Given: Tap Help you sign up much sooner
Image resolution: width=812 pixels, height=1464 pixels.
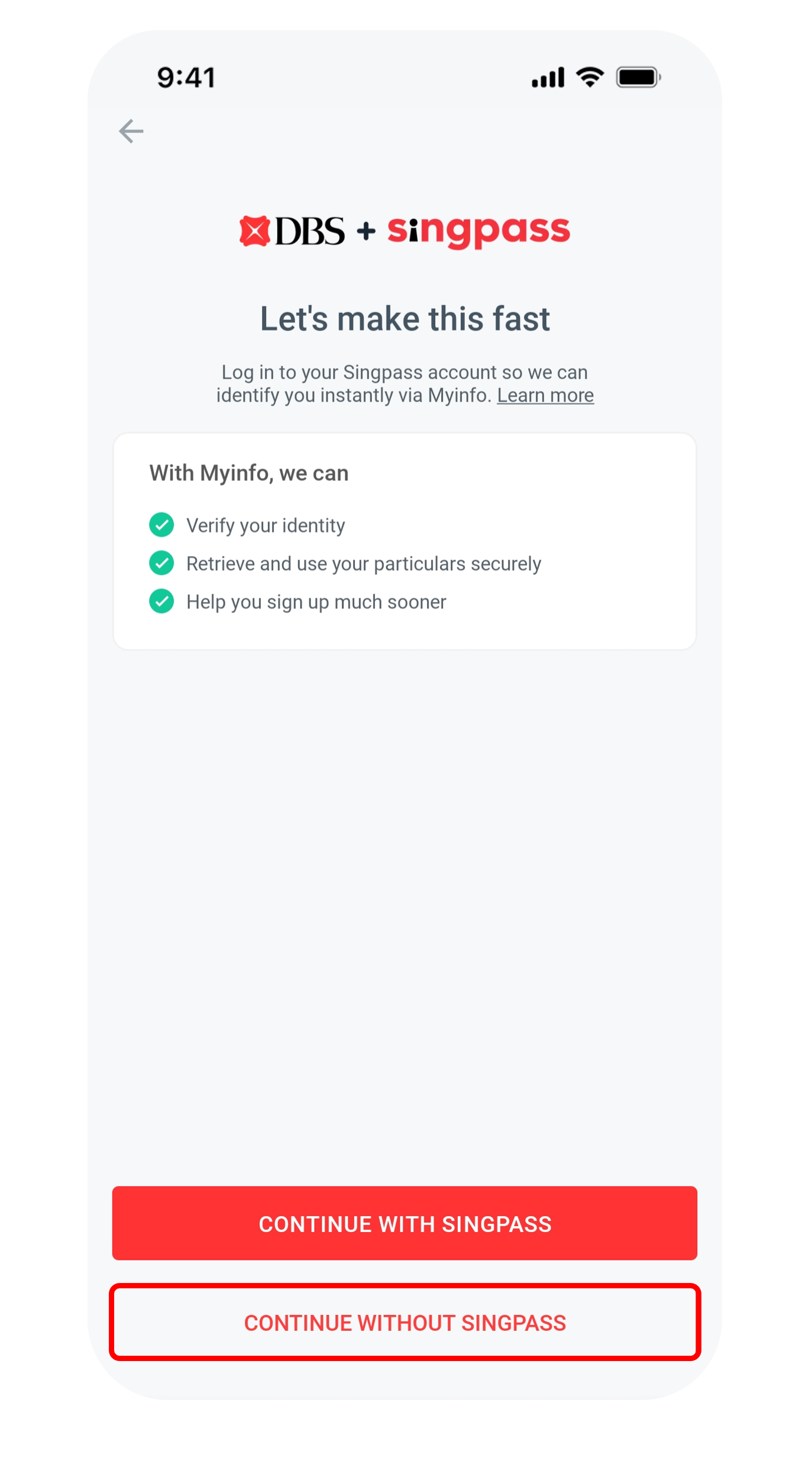Looking at the screenshot, I should click(x=316, y=602).
